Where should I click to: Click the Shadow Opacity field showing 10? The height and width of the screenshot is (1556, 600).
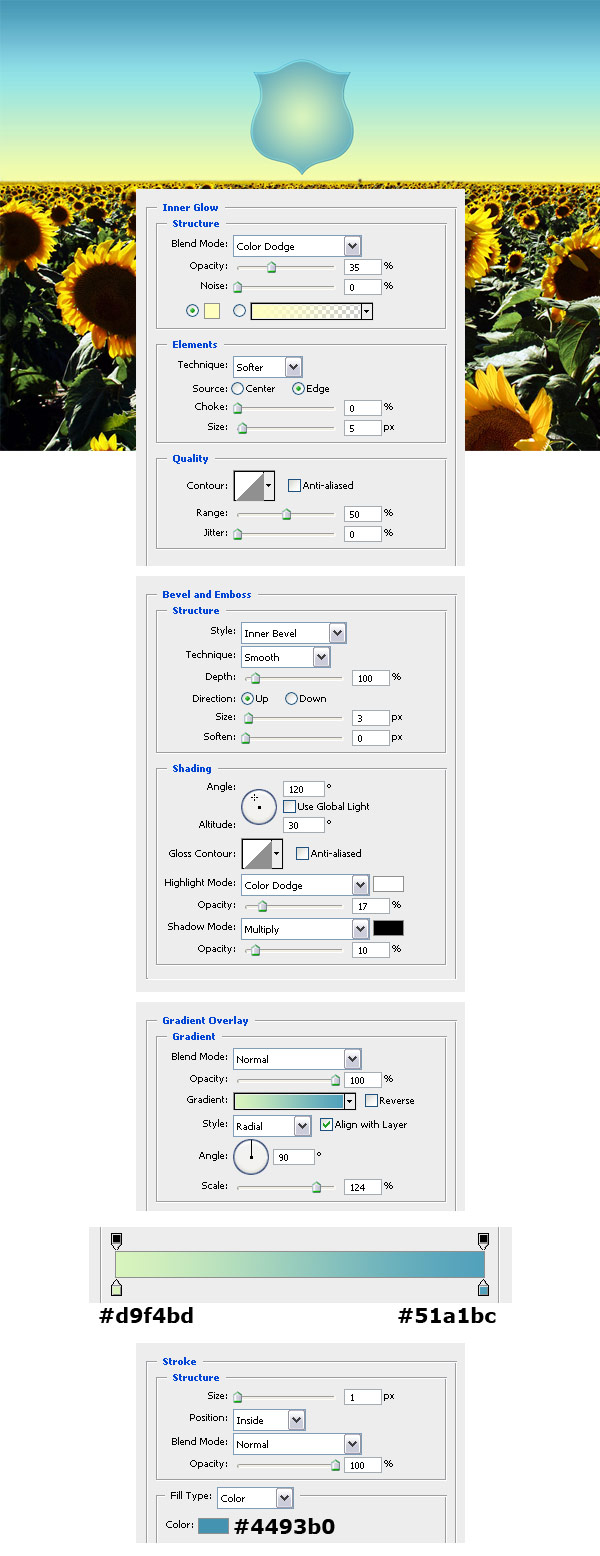371,950
